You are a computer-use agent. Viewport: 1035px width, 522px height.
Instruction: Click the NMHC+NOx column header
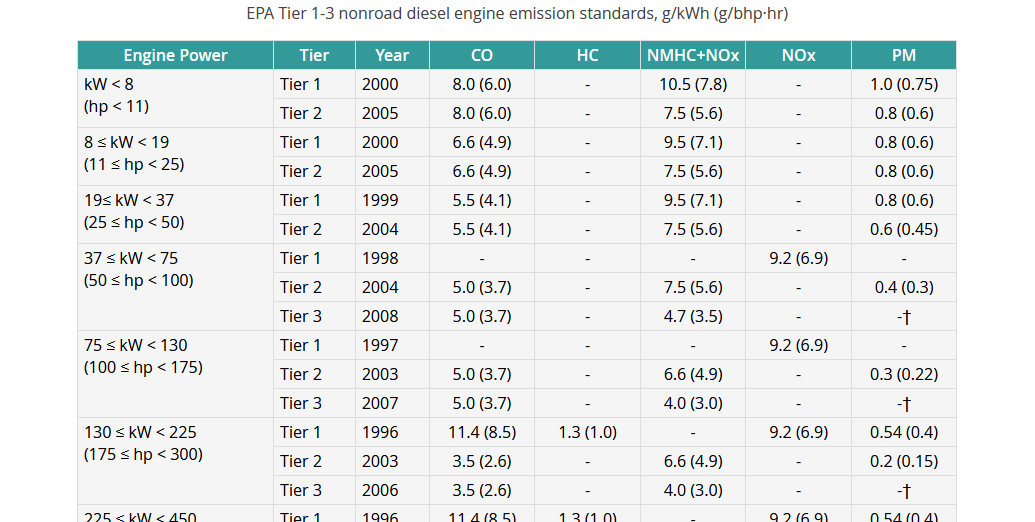693,55
